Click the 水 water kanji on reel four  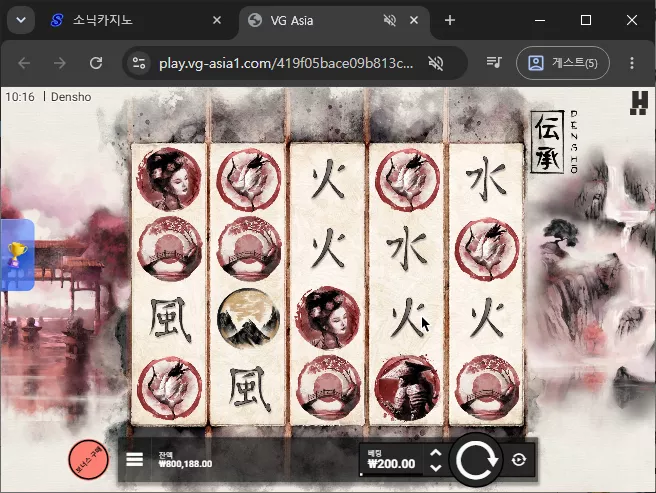click(x=407, y=249)
